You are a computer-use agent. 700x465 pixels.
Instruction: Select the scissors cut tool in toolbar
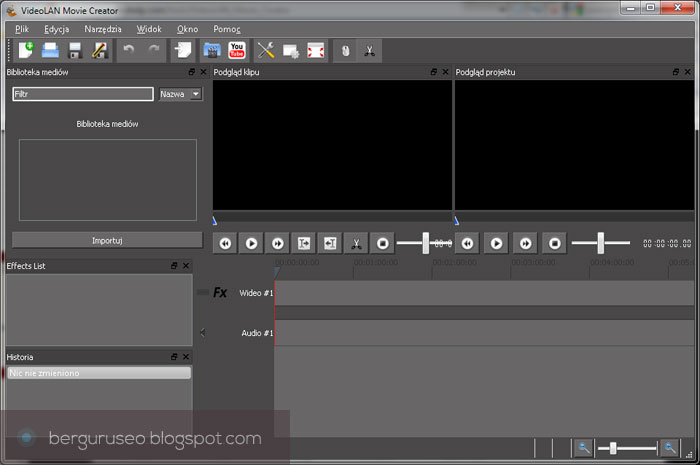[x=370, y=50]
